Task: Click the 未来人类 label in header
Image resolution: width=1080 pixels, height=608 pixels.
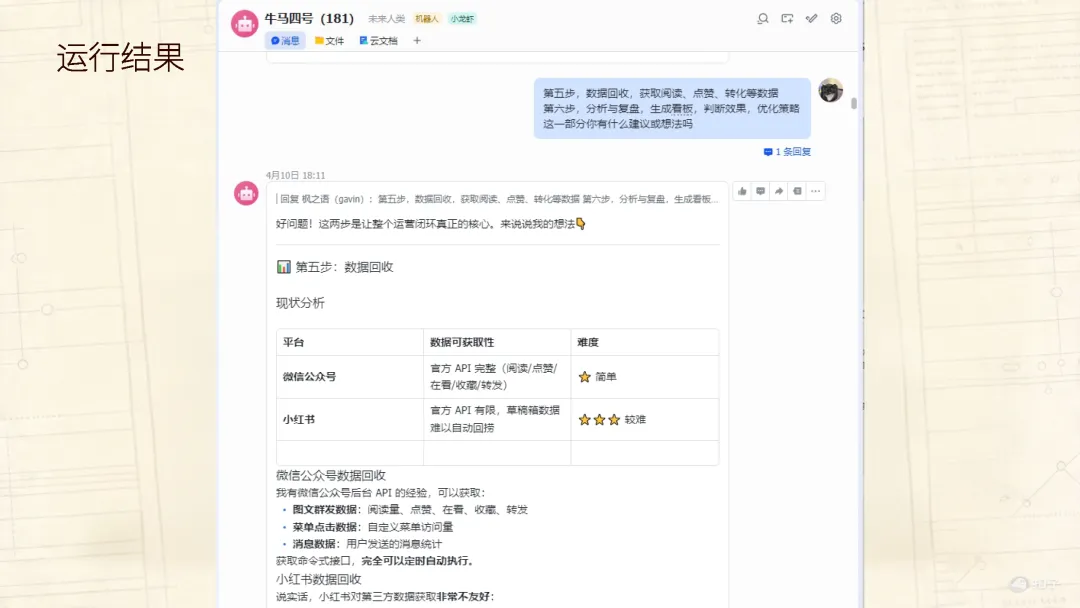Action: coord(386,19)
